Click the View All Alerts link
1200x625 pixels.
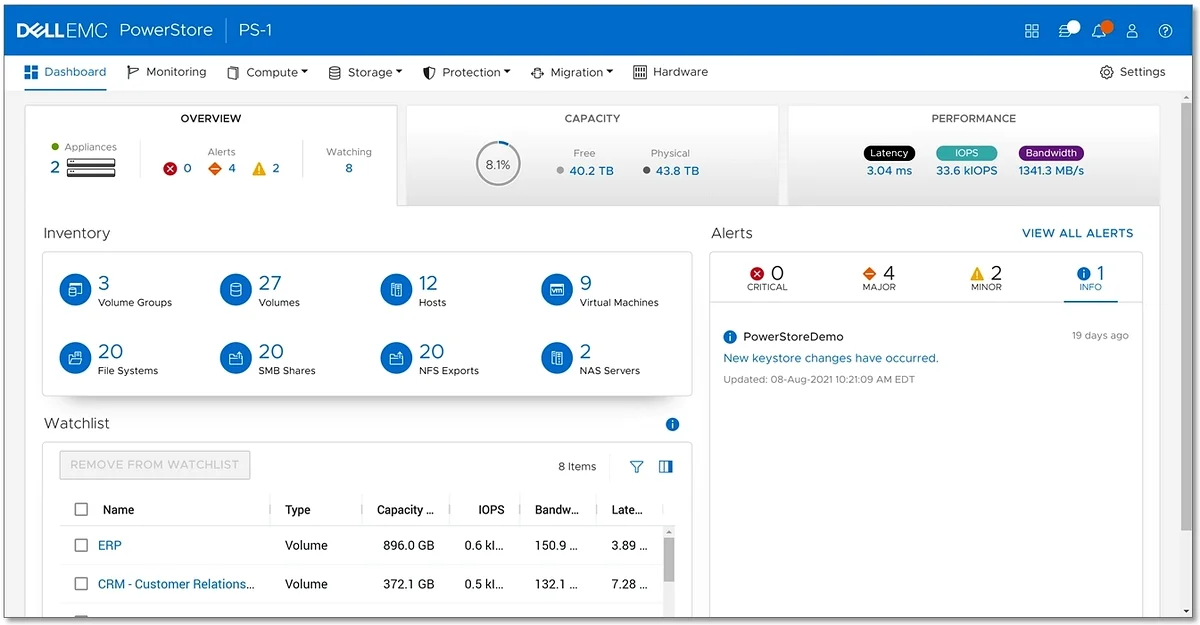tap(1078, 233)
